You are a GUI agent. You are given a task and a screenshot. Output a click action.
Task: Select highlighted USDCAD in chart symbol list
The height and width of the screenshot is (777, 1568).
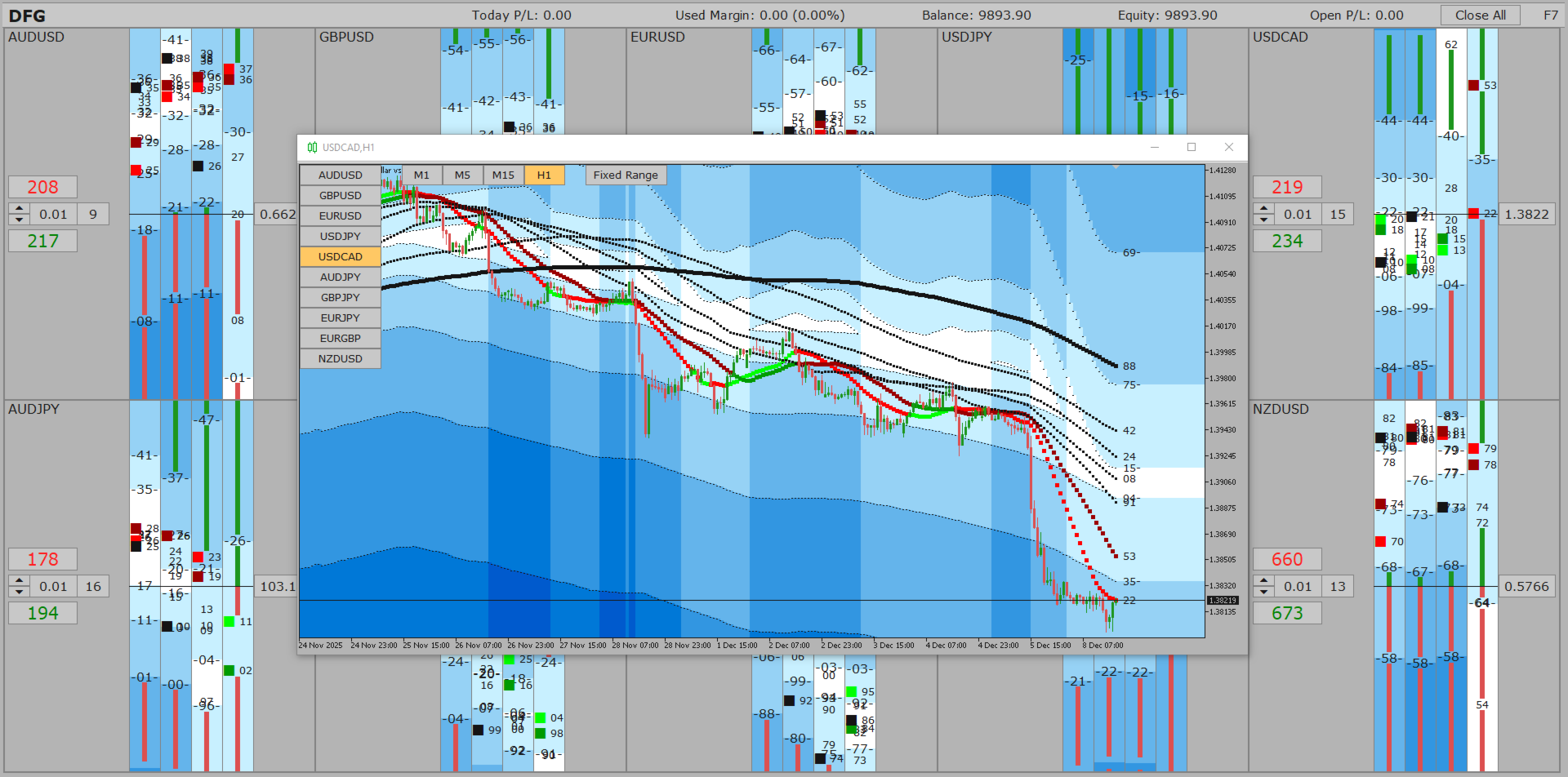[341, 256]
